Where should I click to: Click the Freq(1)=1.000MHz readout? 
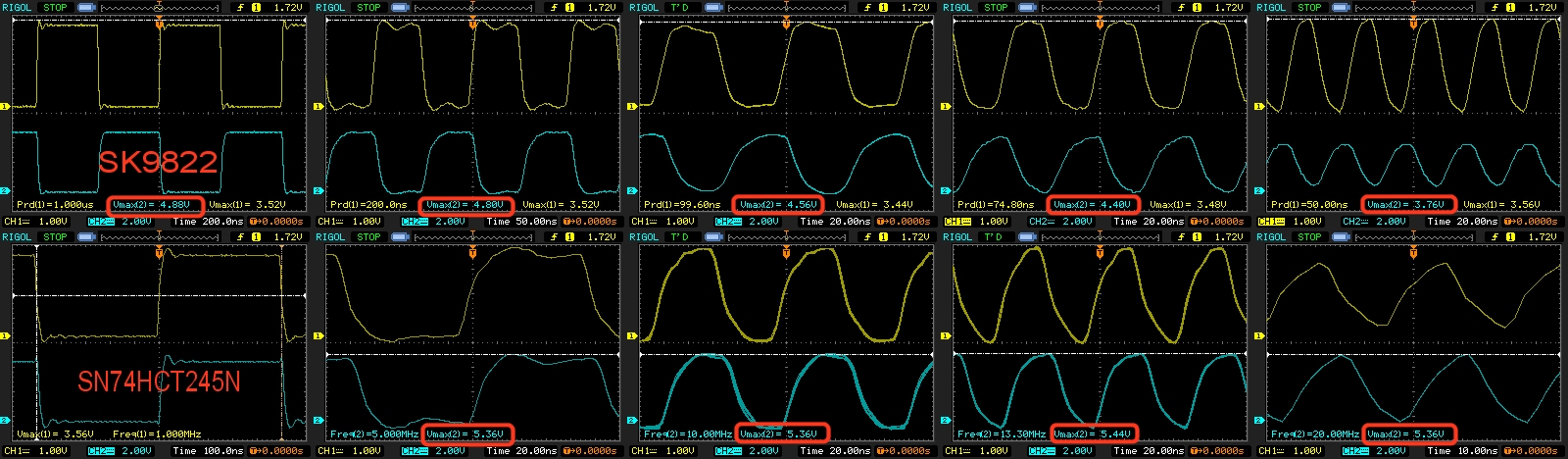pos(157,433)
